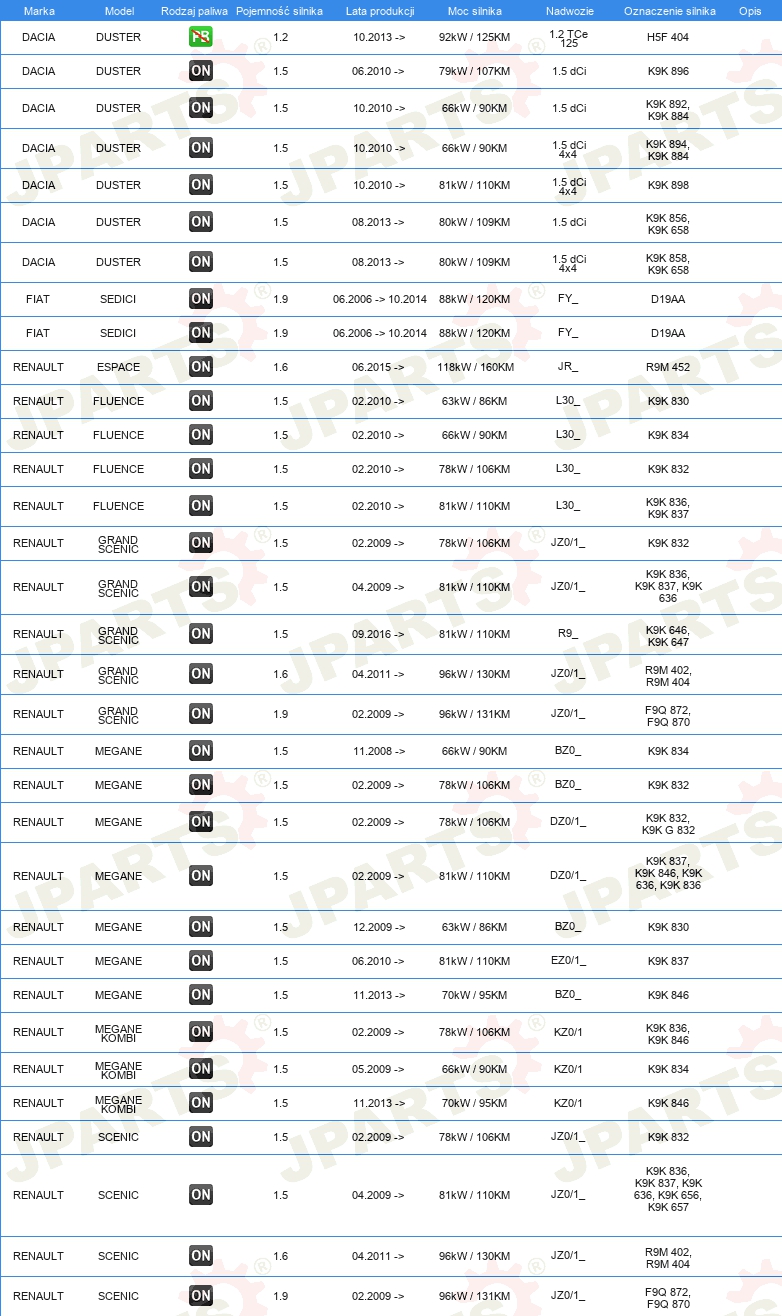Select the K9K 832, K9K G 832 engine cell
The image size is (782, 1316).
pyautogui.click(x=668, y=824)
